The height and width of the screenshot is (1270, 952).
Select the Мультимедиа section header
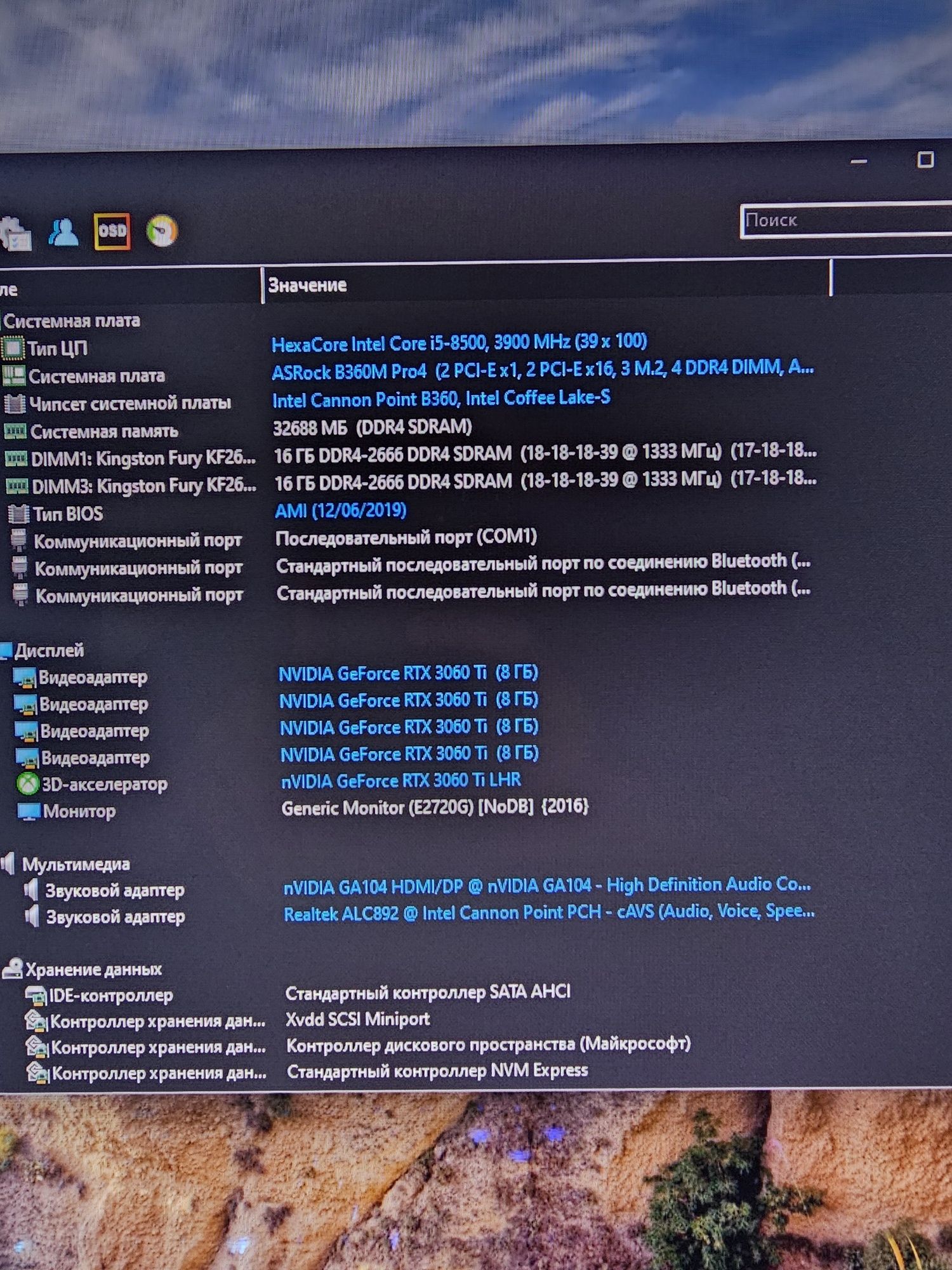pyautogui.click(x=76, y=864)
